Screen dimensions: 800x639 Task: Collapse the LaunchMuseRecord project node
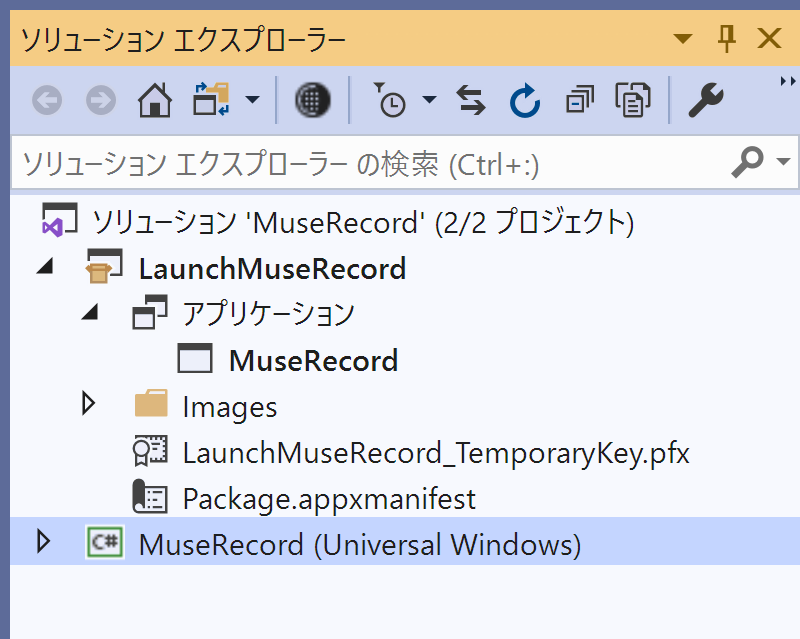(46, 266)
